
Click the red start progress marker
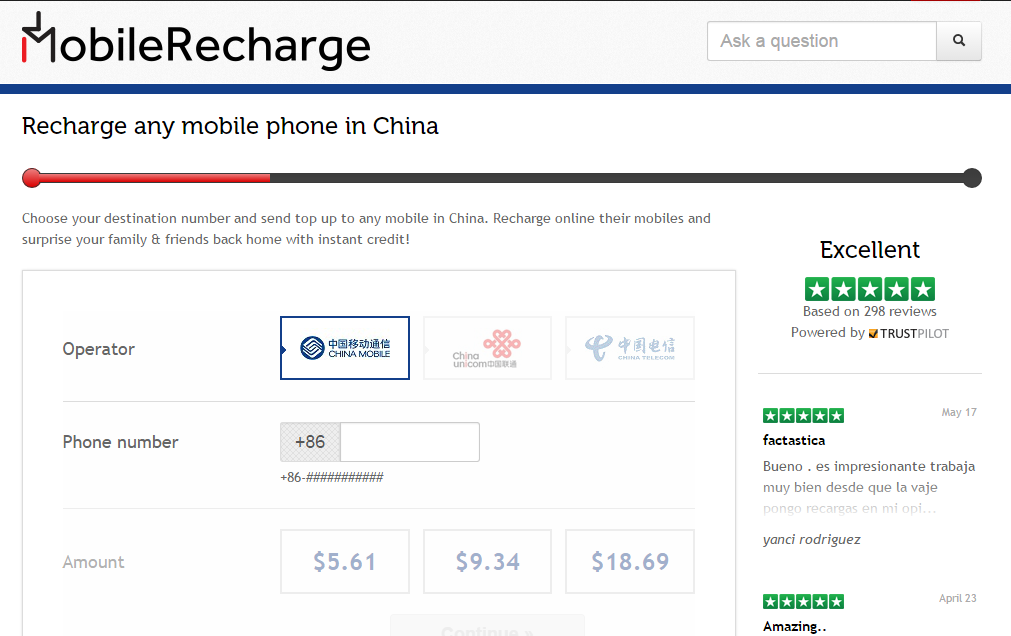click(x=32, y=178)
